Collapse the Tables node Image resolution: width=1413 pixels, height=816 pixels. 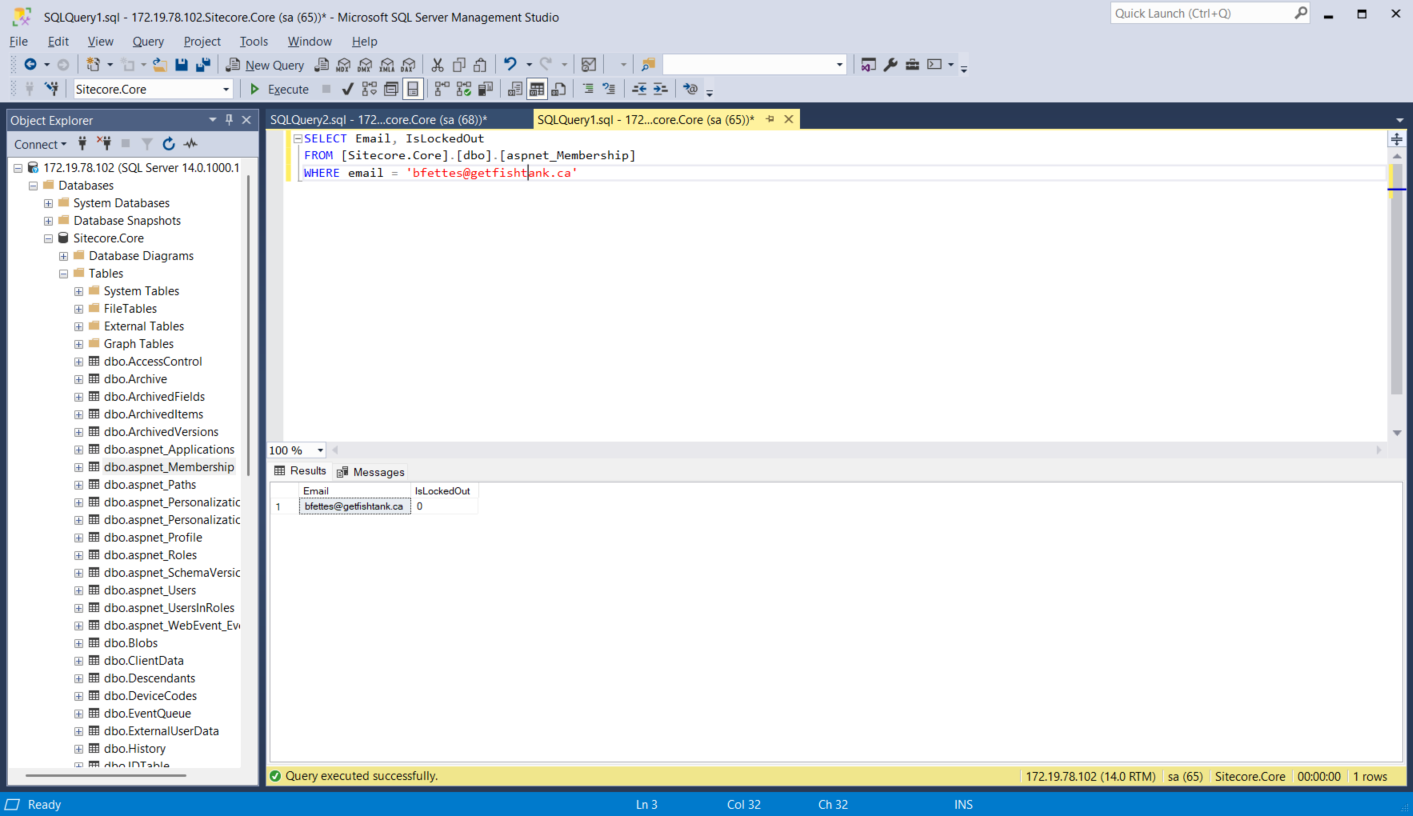63,274
